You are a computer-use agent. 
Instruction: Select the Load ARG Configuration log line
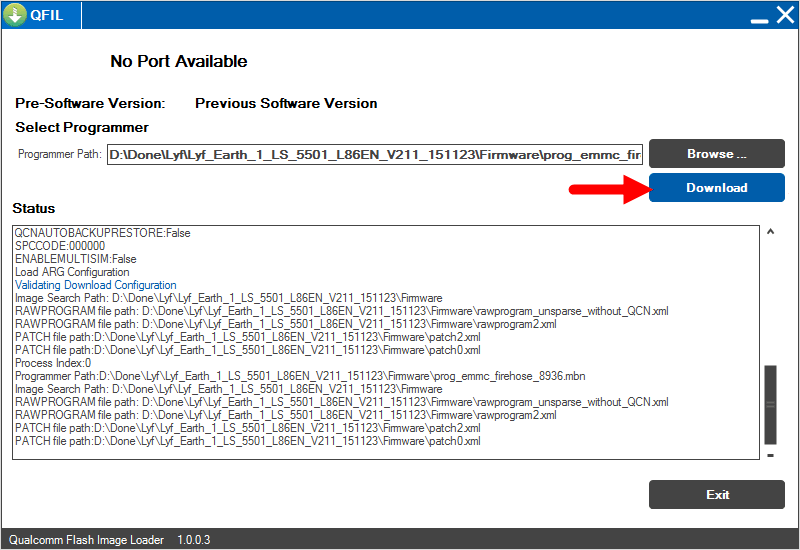pos(72,272)
